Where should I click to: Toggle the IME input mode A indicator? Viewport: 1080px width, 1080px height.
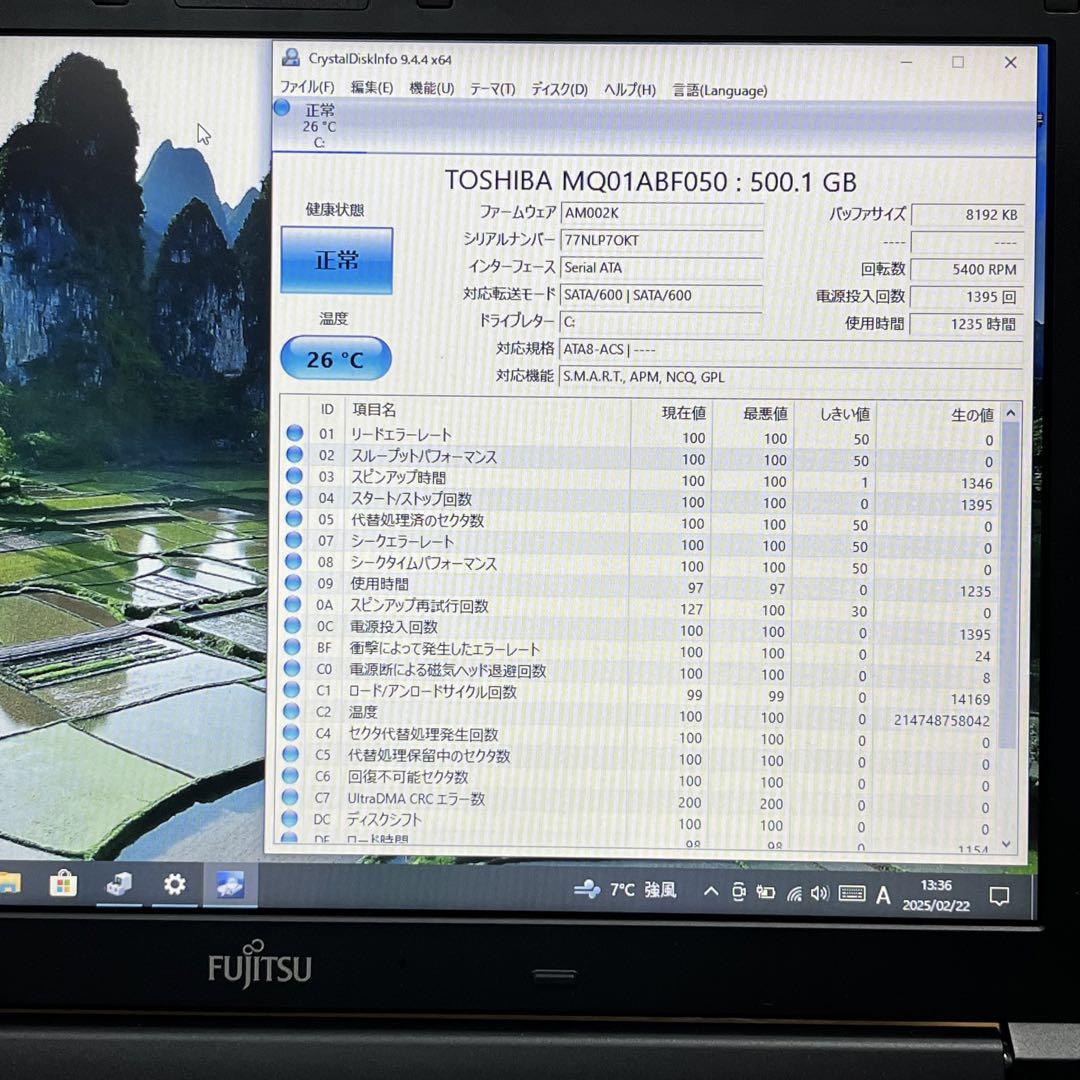coord(883,895)
